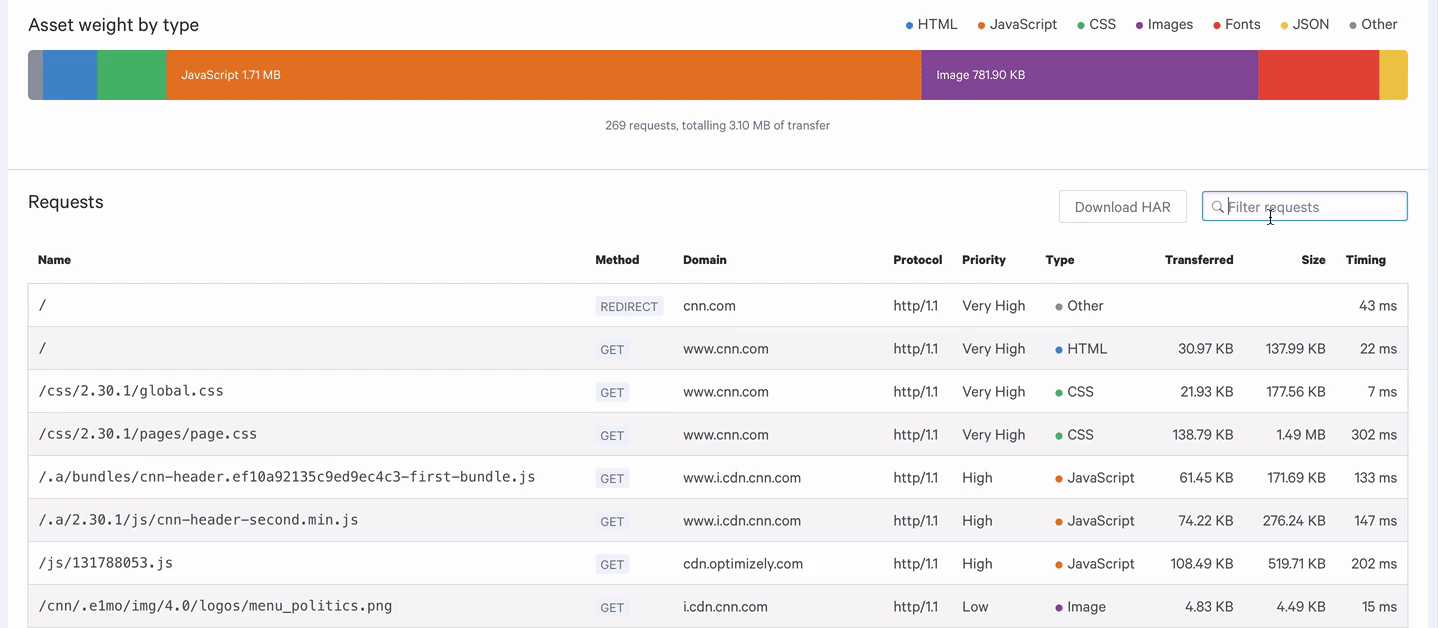Click the REDIRECT method badge

tap(629, 307)
